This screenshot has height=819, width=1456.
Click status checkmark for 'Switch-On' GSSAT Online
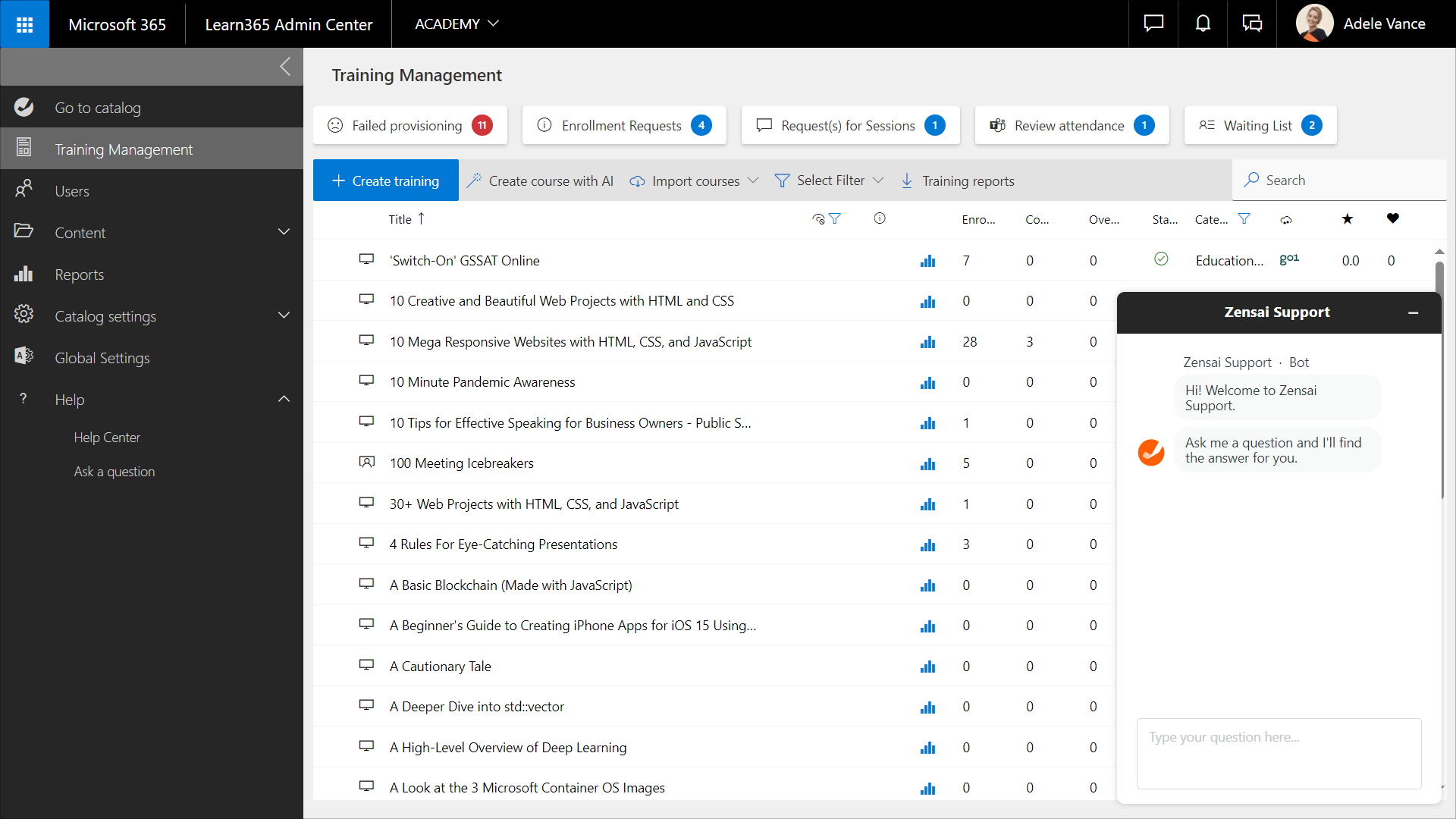[1160, 259]
